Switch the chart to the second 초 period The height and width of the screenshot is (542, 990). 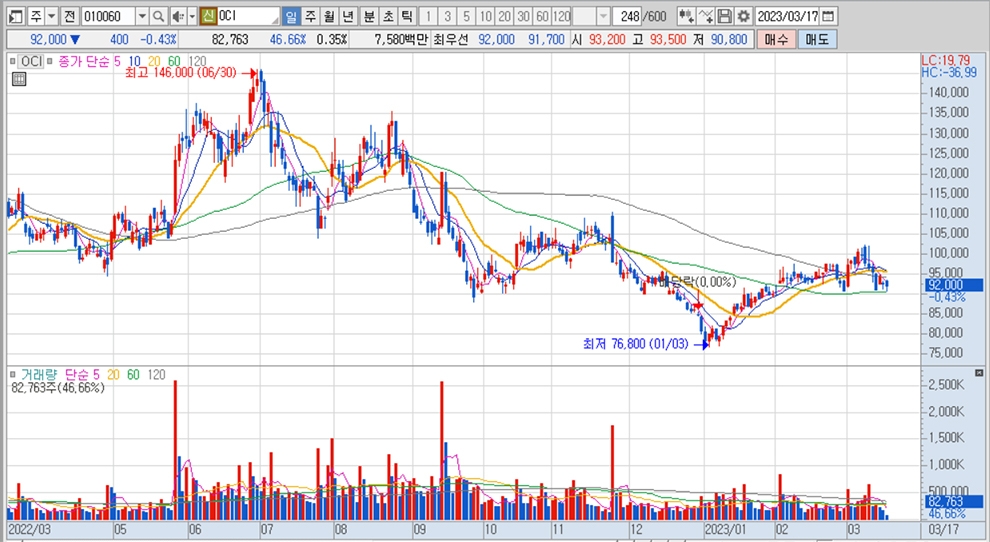click(x=388, y=16)
